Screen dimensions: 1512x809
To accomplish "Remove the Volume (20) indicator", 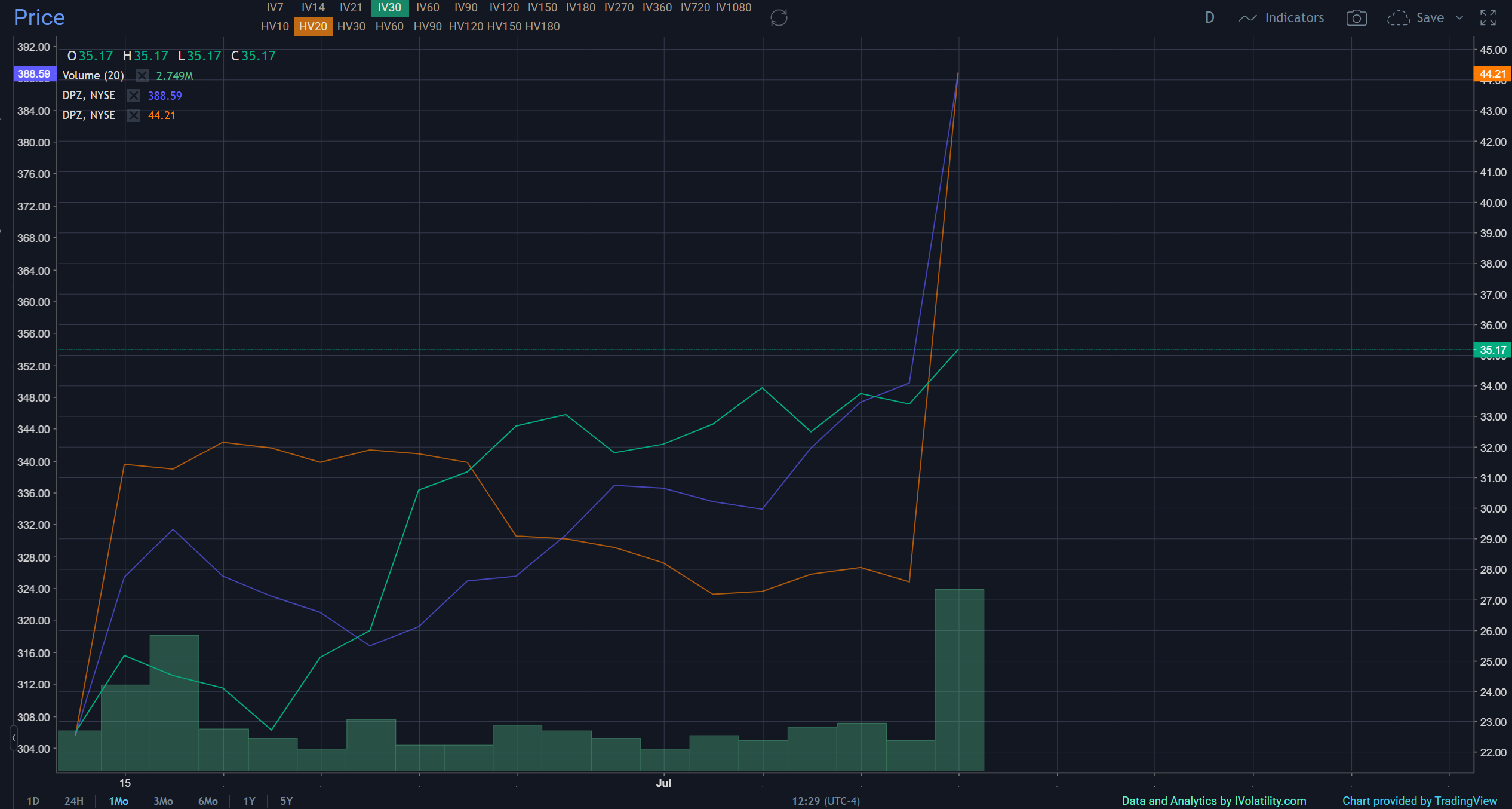I will point(142,76).
